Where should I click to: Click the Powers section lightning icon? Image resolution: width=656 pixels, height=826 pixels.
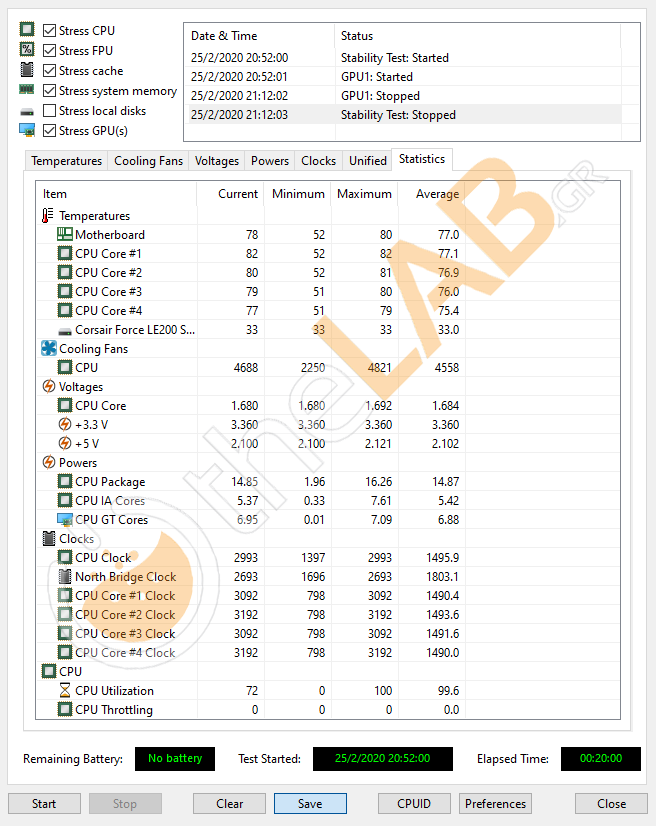[x=48, y=462]
